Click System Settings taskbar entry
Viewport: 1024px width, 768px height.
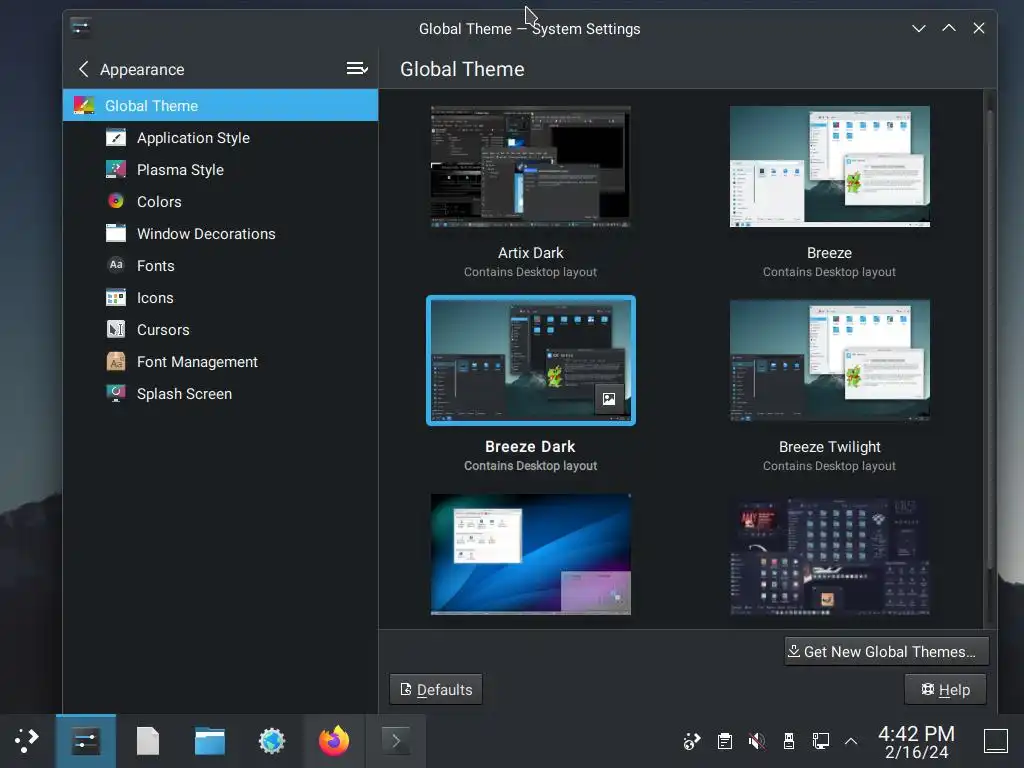point(86,741)
